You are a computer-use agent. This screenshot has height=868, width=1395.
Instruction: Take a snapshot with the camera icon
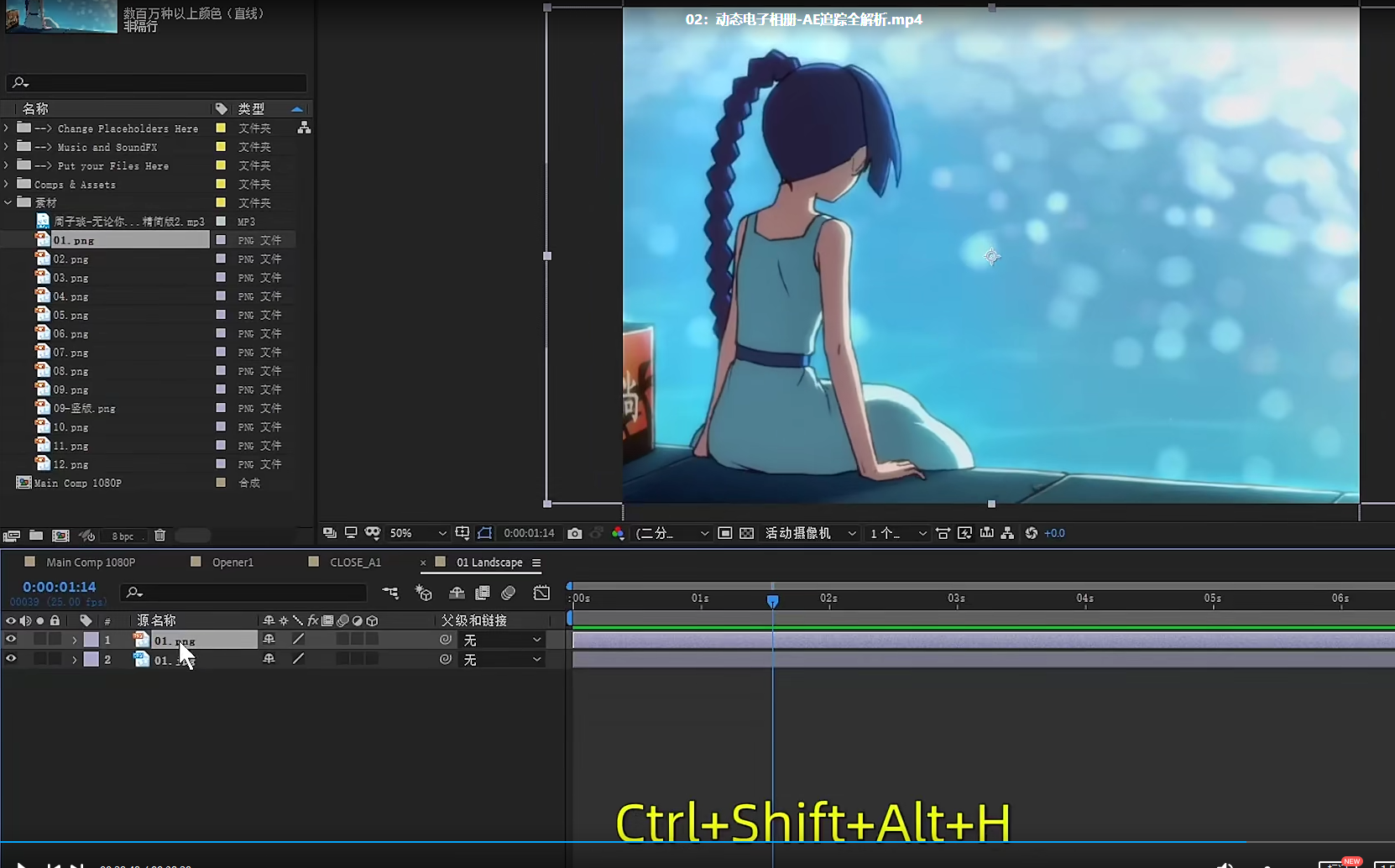[574, 533]
